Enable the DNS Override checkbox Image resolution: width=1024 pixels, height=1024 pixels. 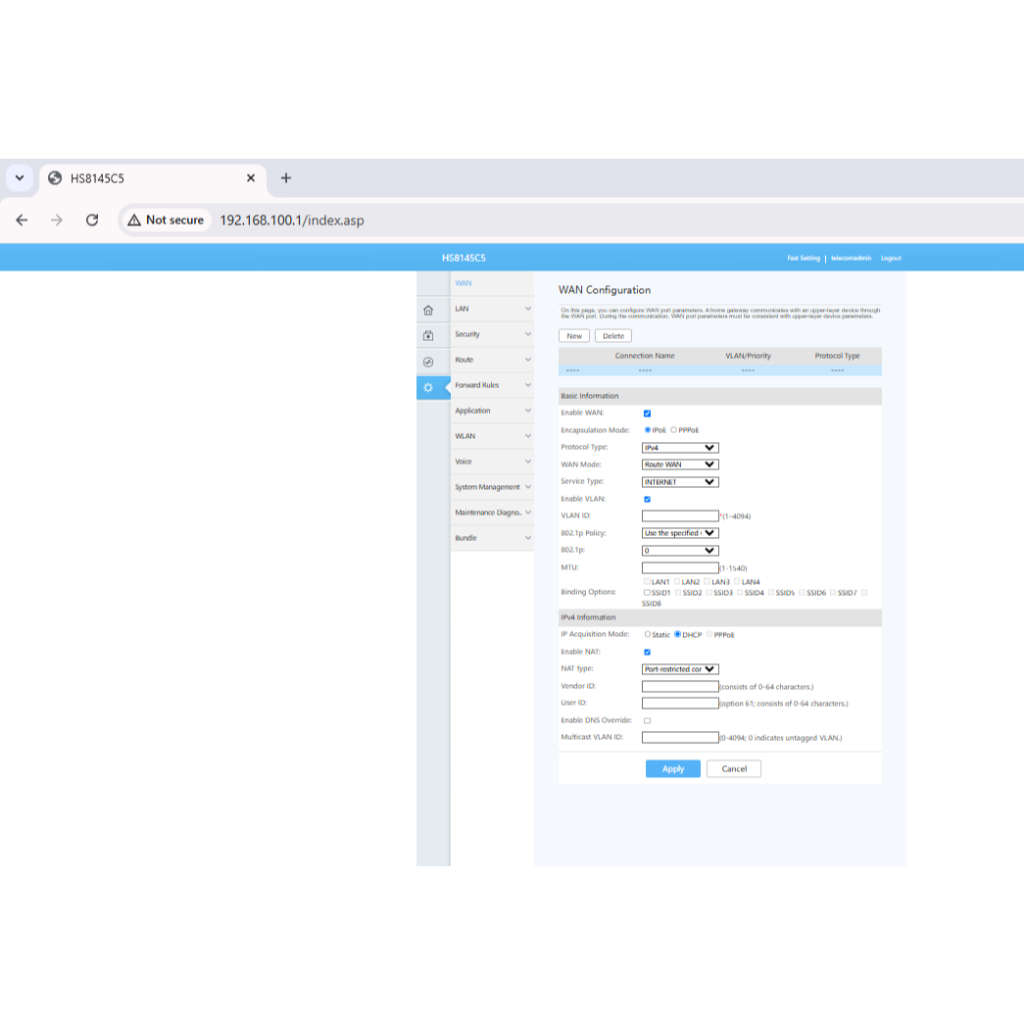(647, 720)
